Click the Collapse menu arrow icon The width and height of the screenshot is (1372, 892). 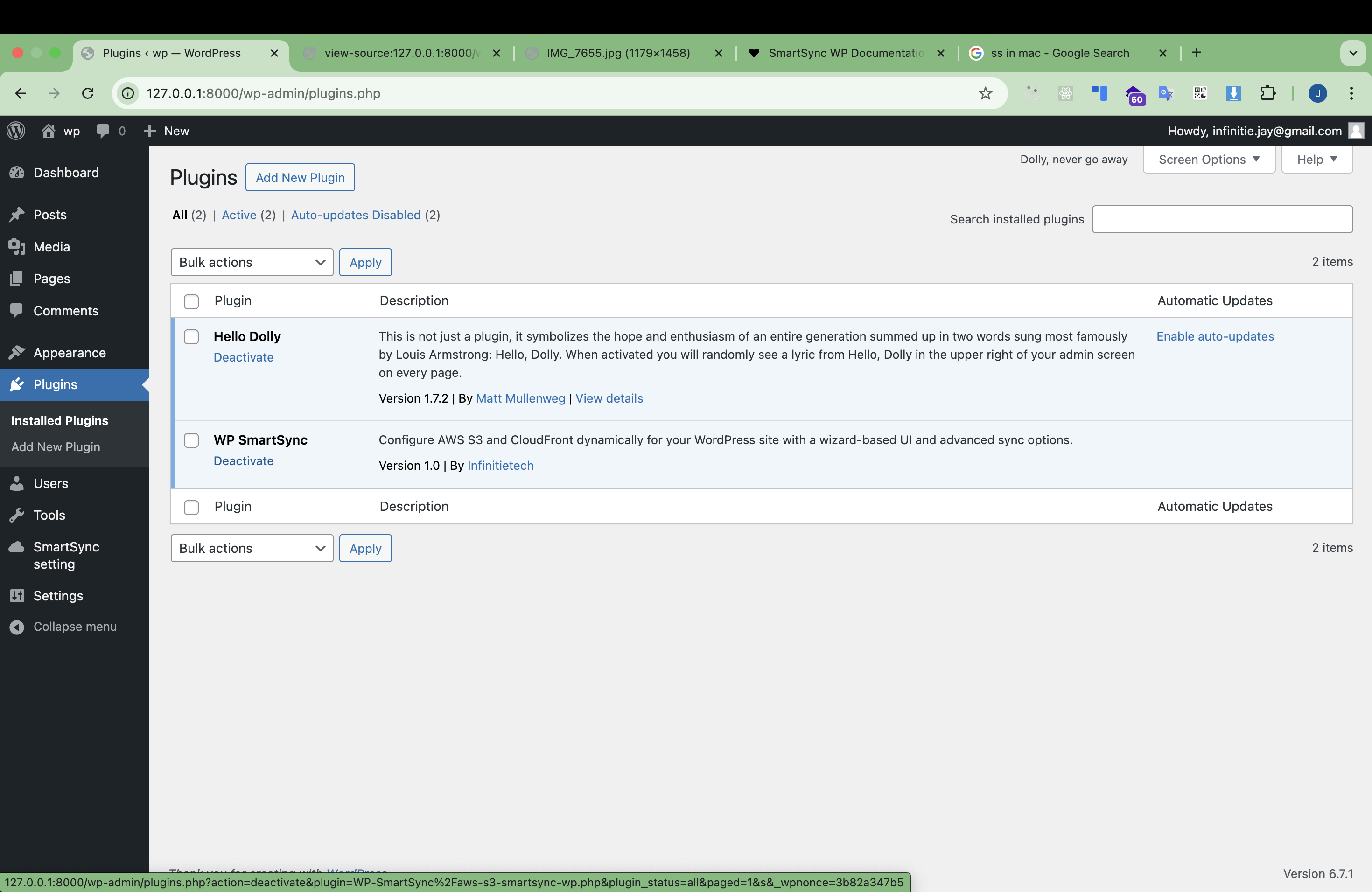18,627
